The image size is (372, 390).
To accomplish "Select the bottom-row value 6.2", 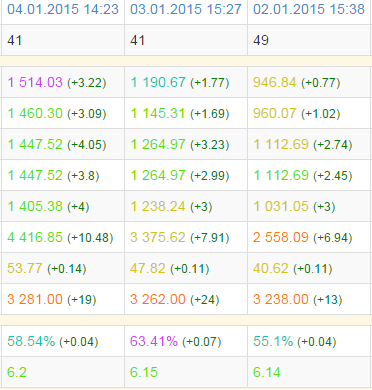I will (x=17, y=372).
